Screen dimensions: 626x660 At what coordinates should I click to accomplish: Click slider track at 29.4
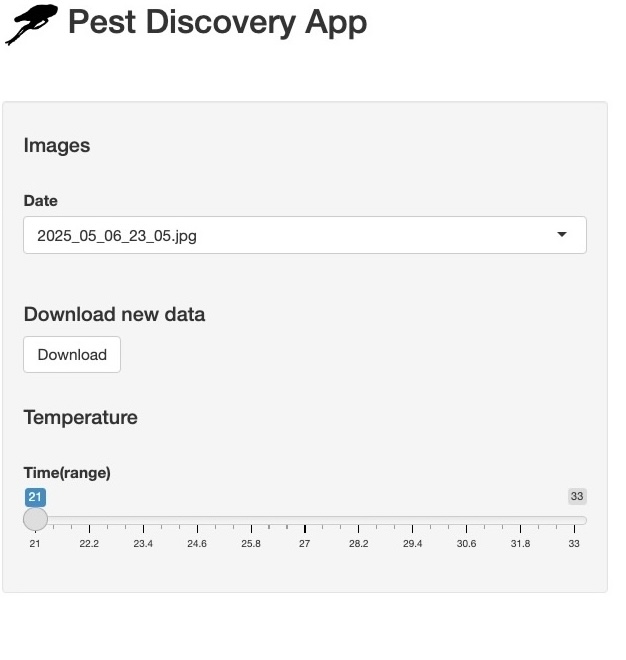(x=413, y=521)
